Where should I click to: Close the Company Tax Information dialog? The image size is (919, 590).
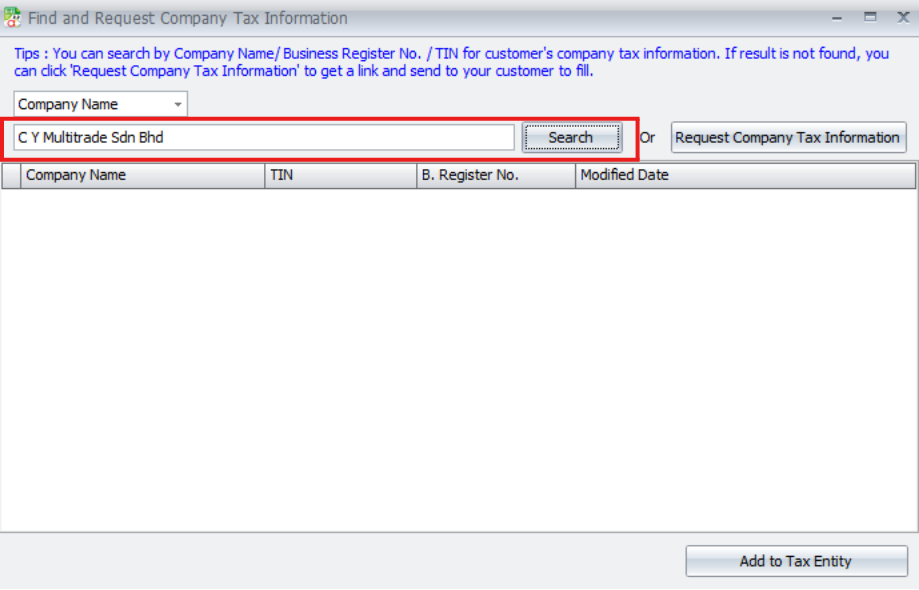pyautogui.click(x=902, y=17)
